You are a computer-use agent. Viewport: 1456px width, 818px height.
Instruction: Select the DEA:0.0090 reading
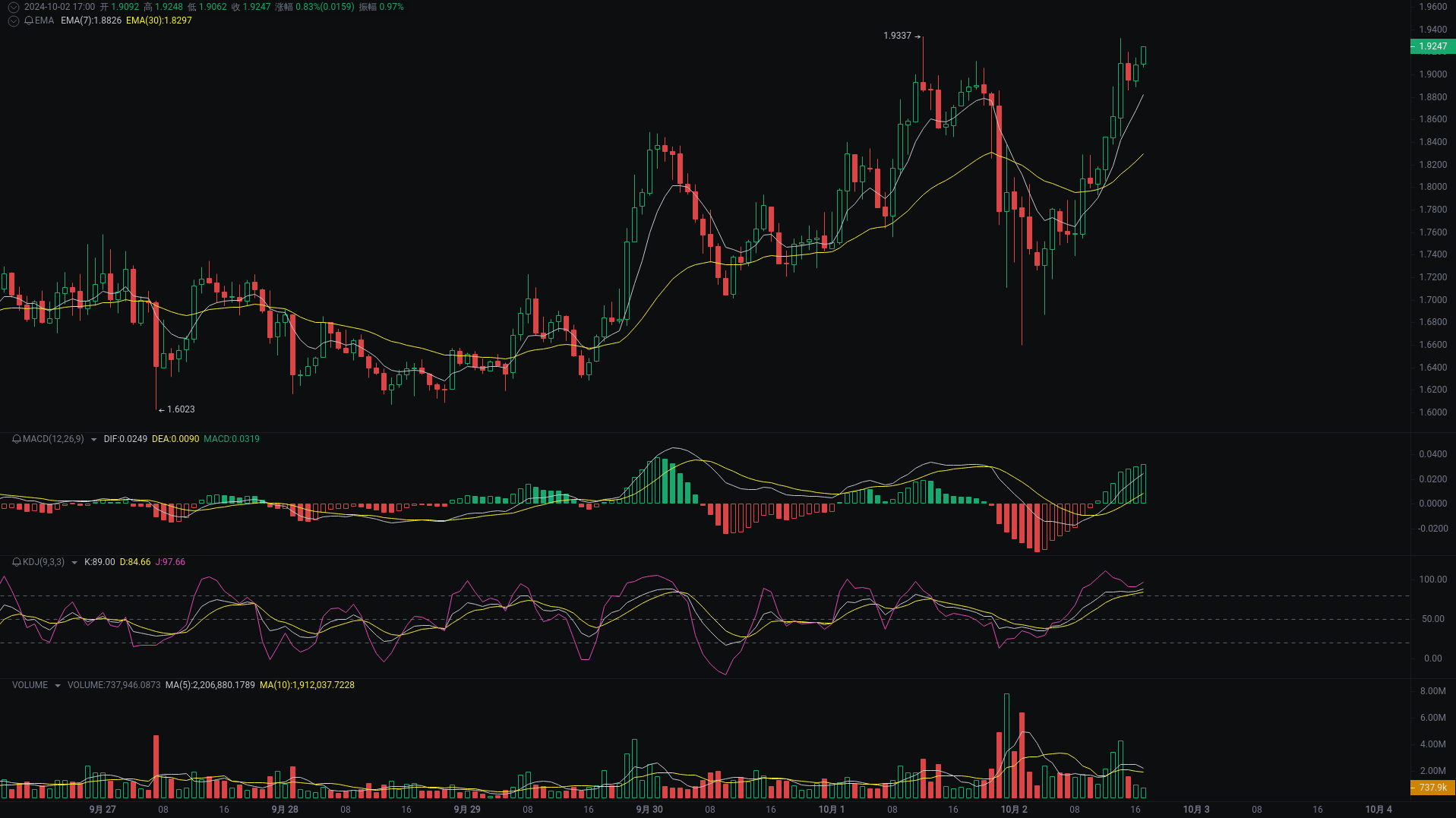175,439
